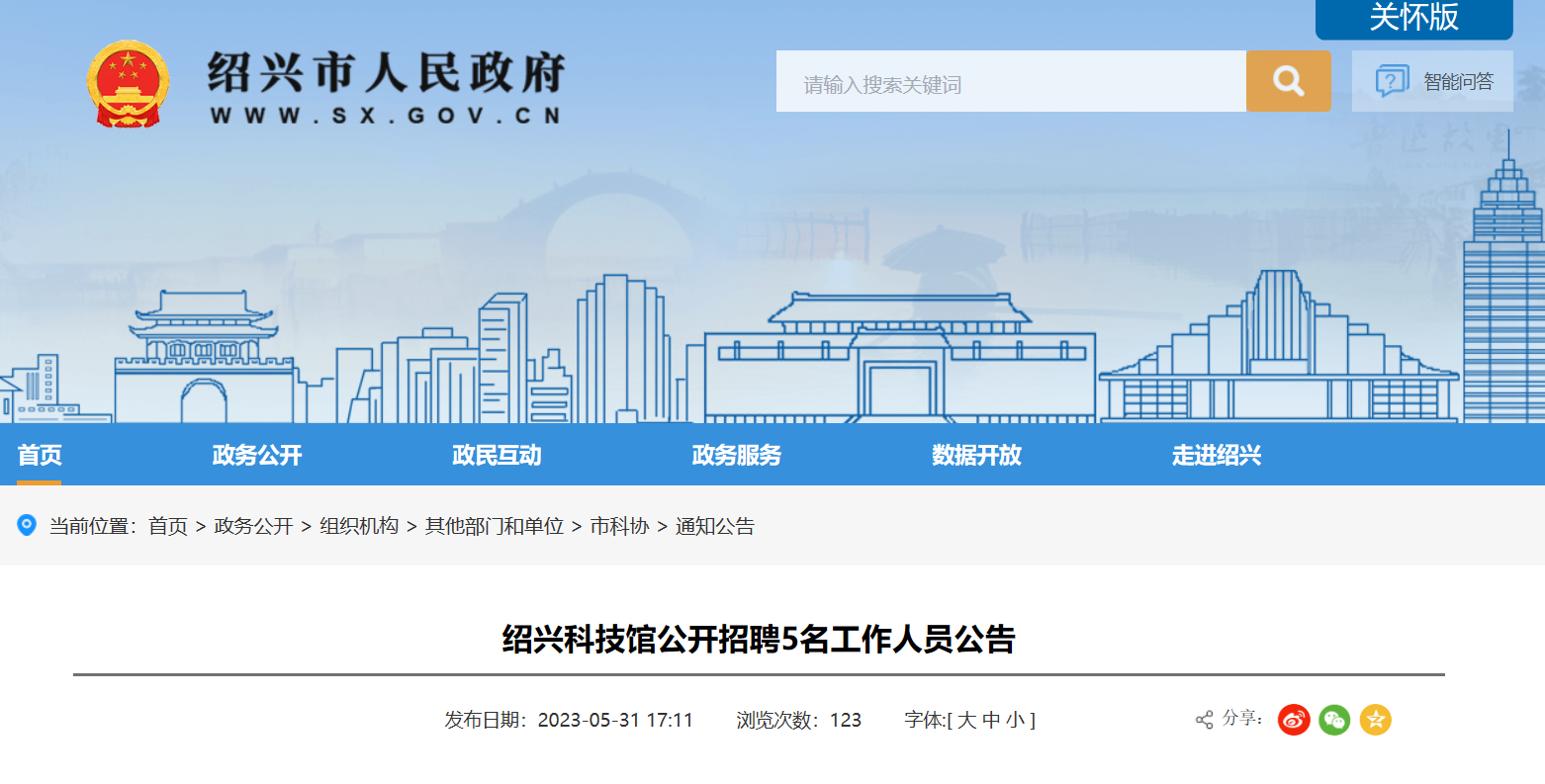Click the share arrow icon beside 分享
Screen dimensions: 1545x784
point(1204,720)
